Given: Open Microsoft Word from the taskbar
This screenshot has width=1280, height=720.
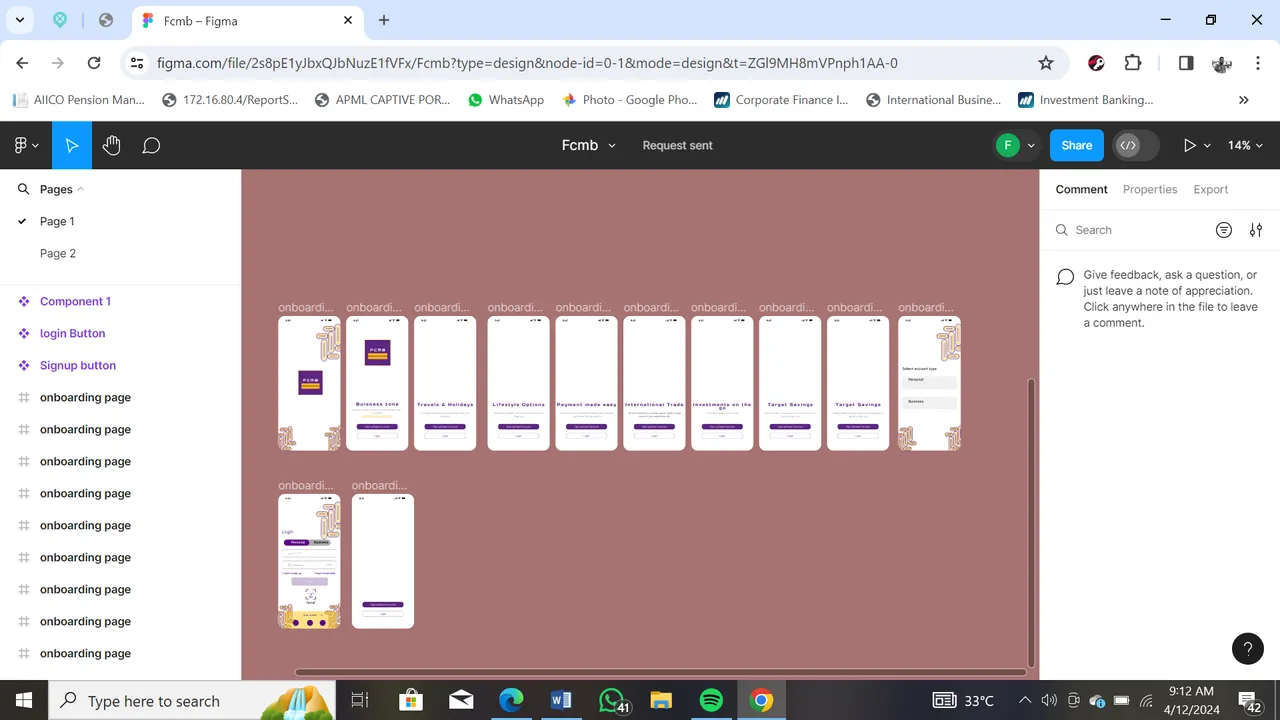Looking at the screenshot, I should coord(561,700).
